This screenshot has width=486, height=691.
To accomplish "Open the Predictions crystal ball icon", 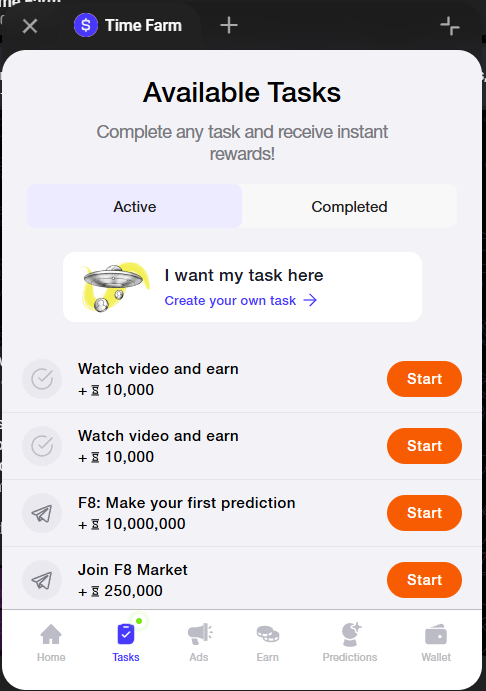I will (x=351, y=634).
